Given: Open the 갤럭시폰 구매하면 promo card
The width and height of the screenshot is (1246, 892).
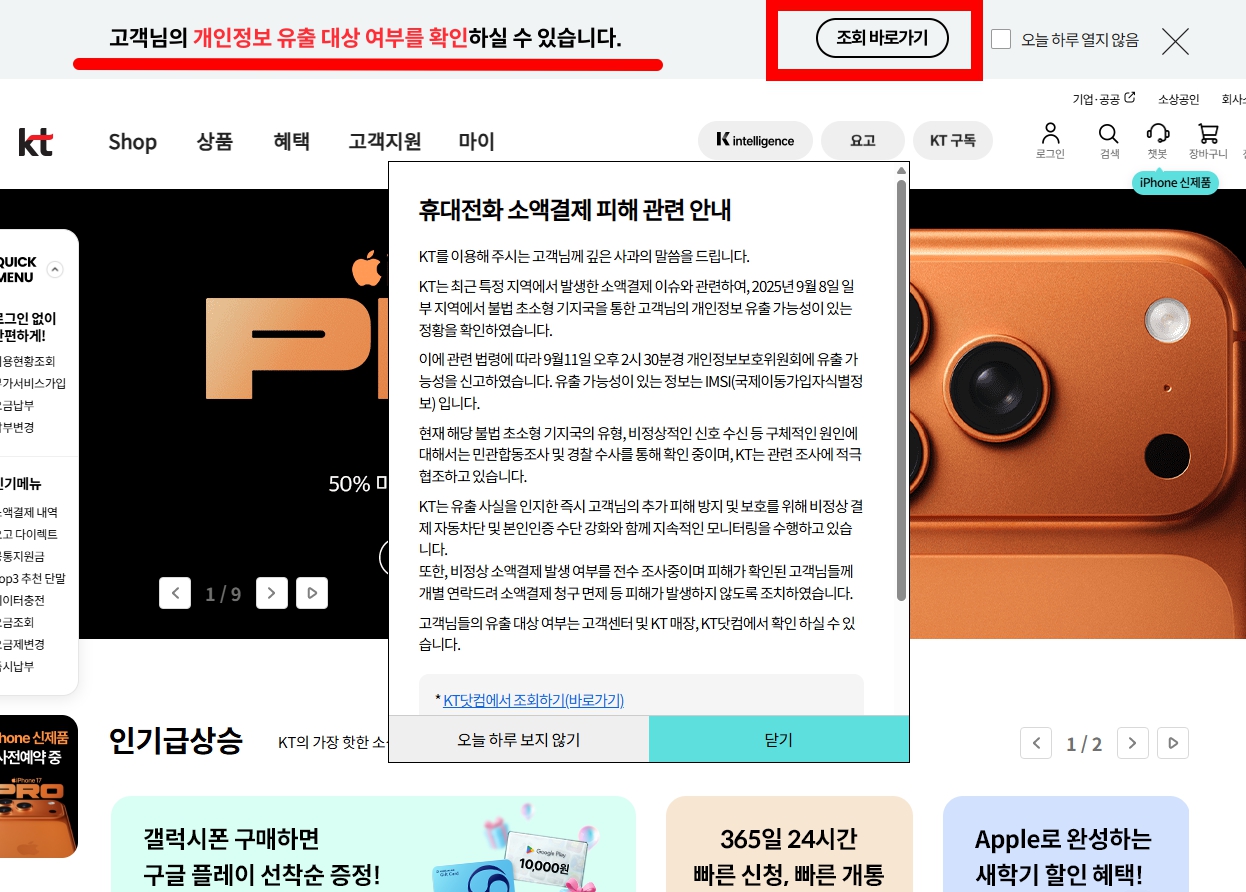Looking at the screenshot, I should click(373, 844).
